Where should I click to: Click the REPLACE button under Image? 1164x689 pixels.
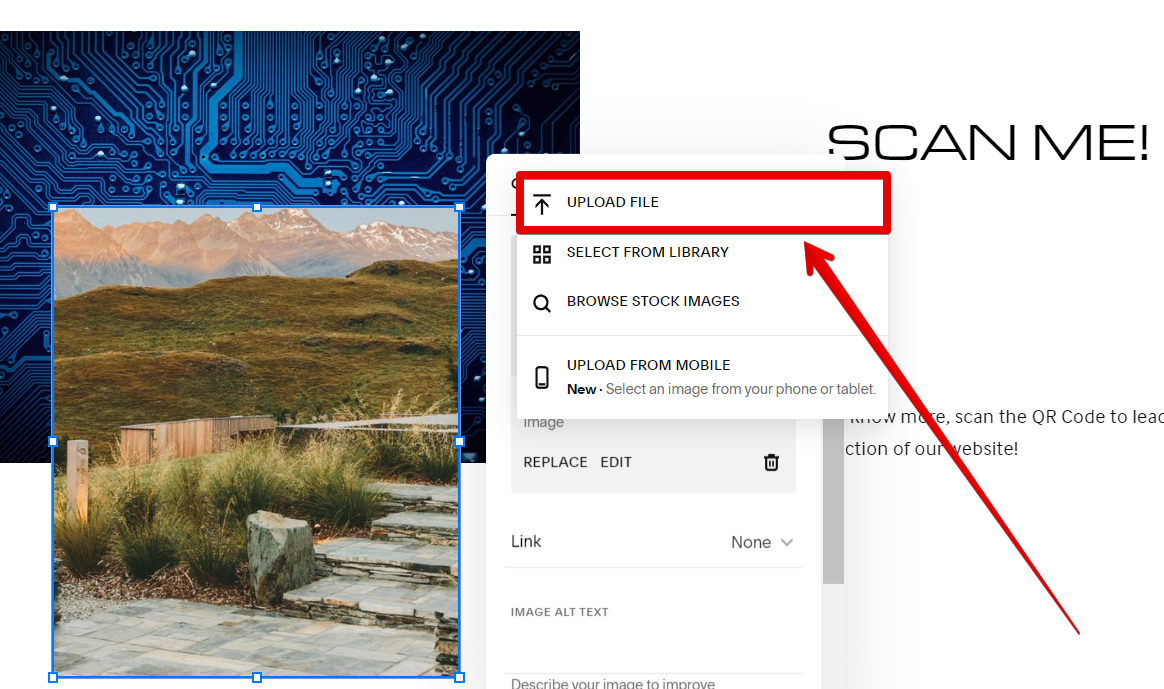point(555,462)
